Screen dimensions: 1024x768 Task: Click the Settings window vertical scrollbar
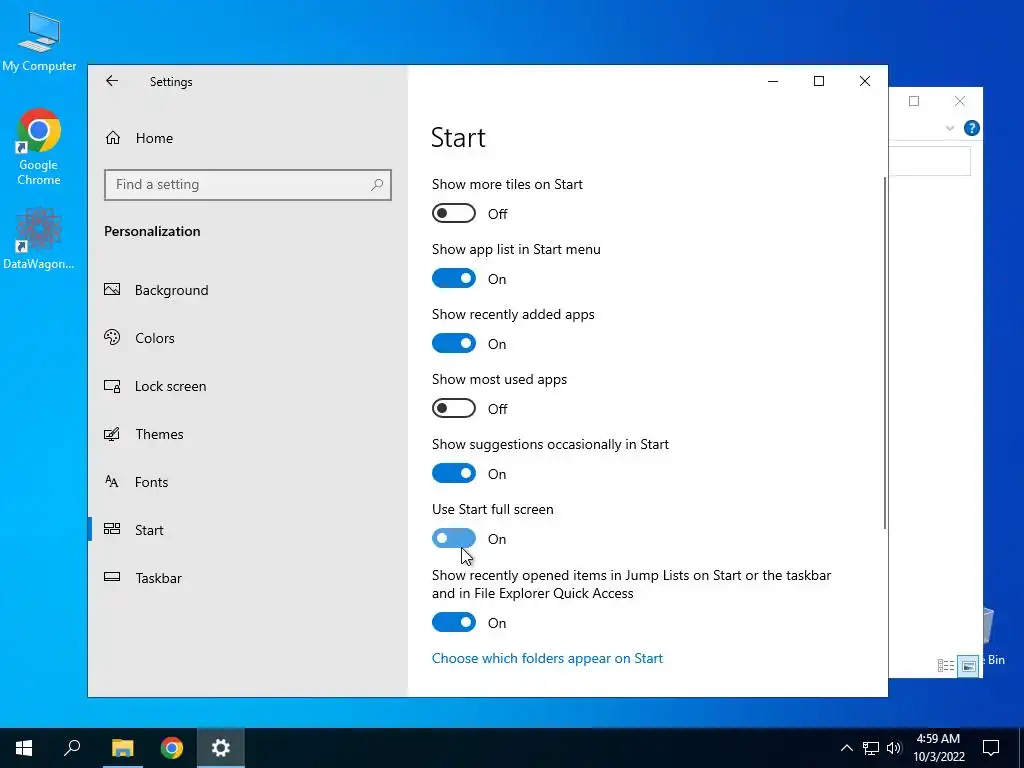click(x=885, y=353)
